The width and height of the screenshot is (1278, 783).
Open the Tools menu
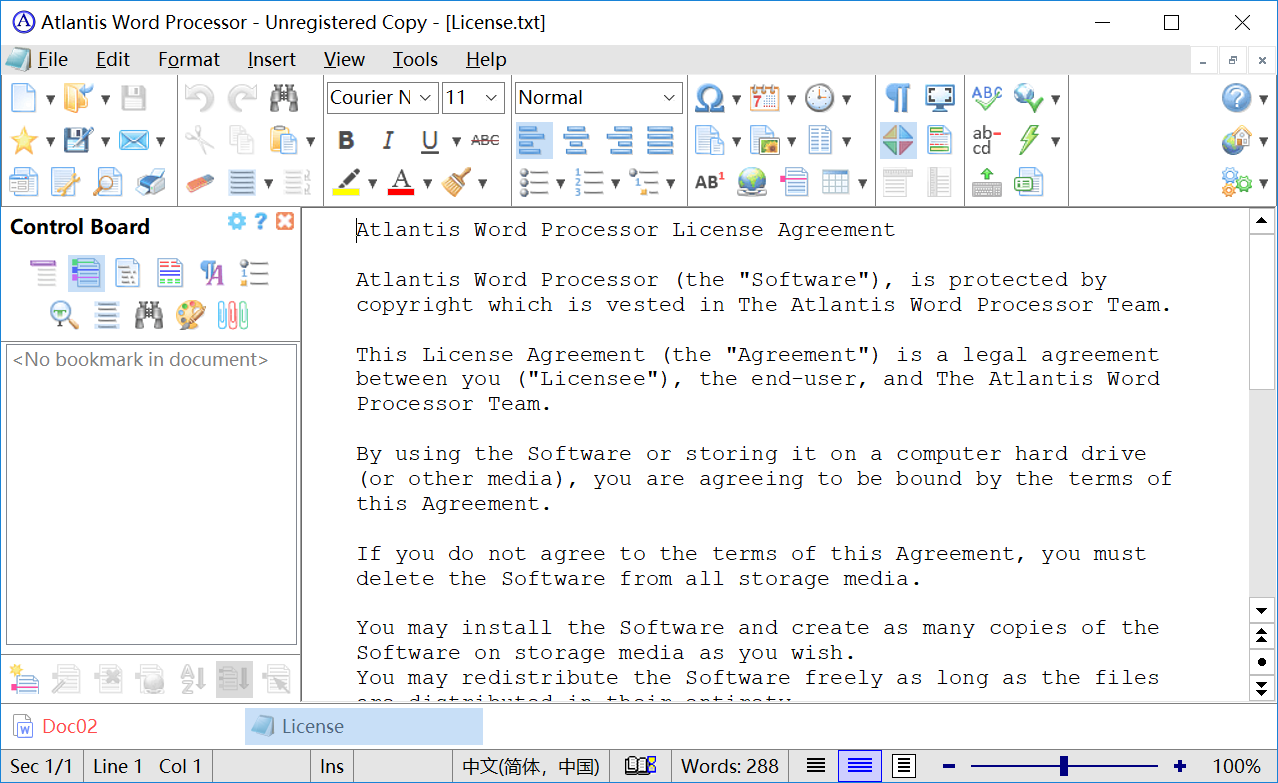tap(415, 60)
